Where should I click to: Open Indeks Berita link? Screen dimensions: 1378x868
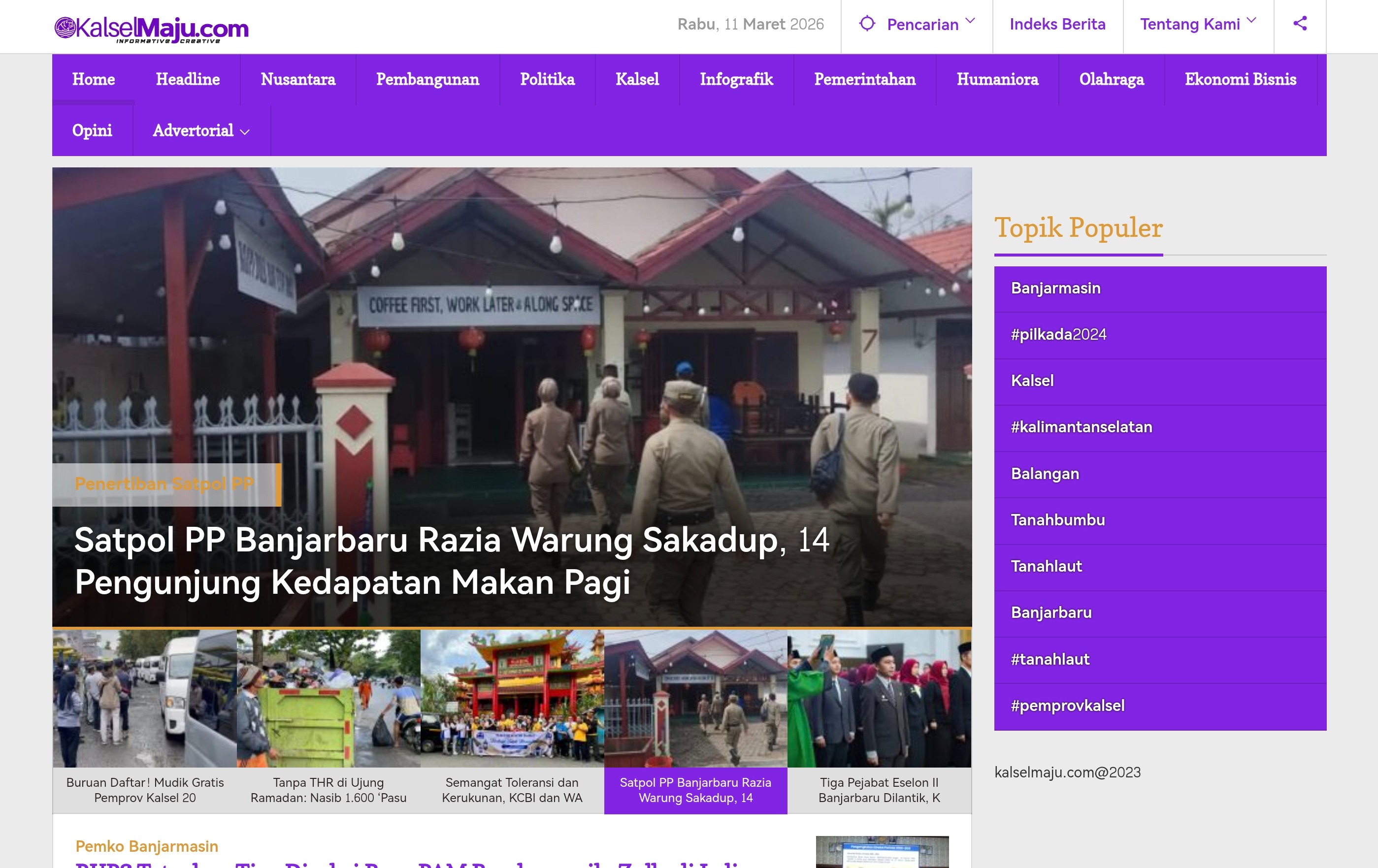coord(1057,24)
